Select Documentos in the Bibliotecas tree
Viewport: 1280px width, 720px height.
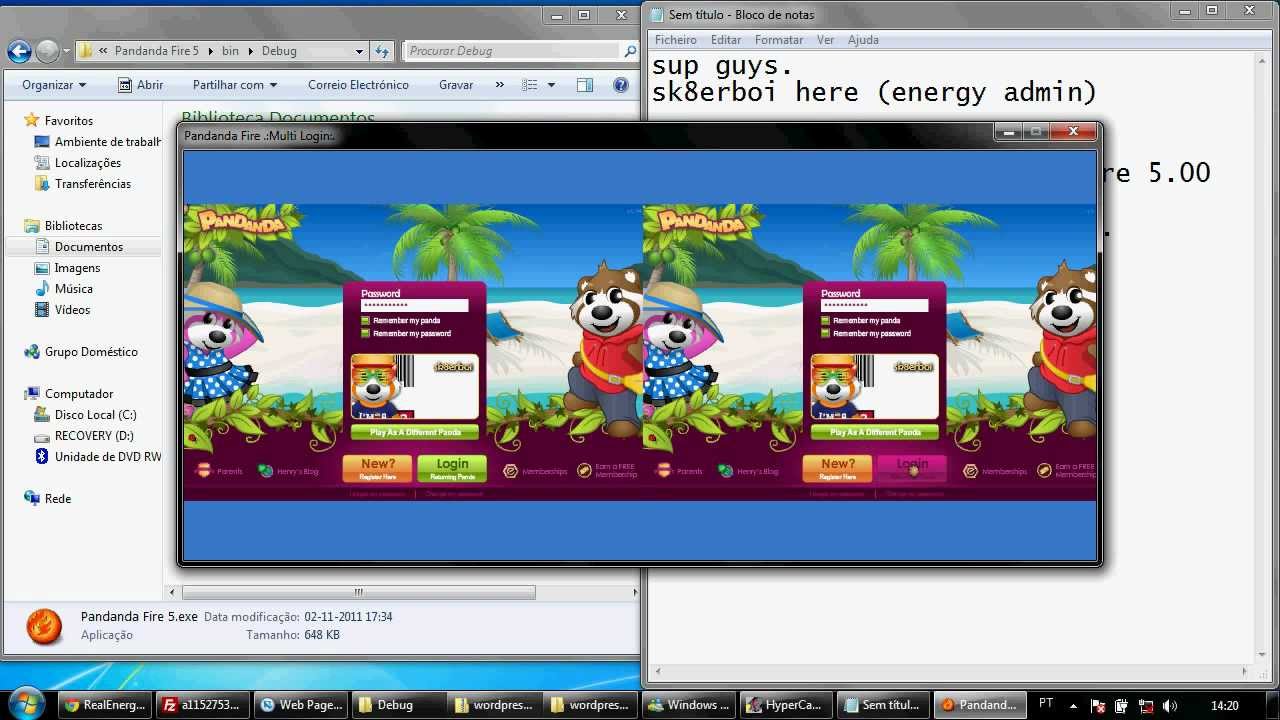[x=89, y=247]
